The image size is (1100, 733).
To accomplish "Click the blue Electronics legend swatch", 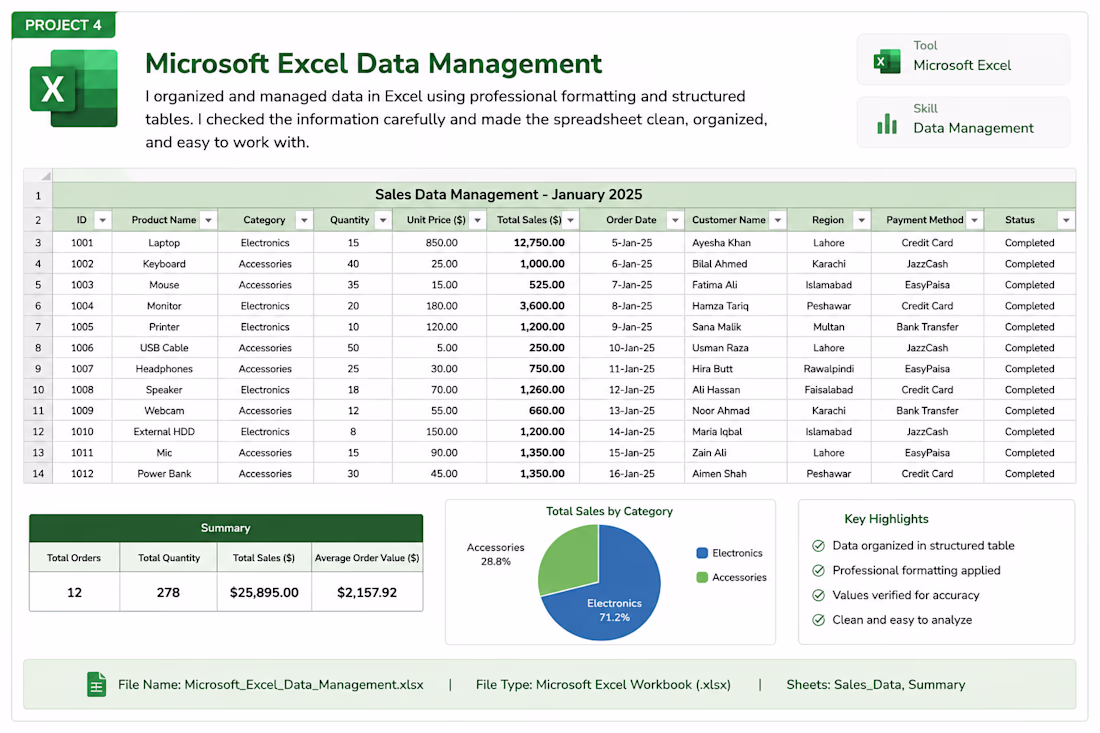I will 702,553.
